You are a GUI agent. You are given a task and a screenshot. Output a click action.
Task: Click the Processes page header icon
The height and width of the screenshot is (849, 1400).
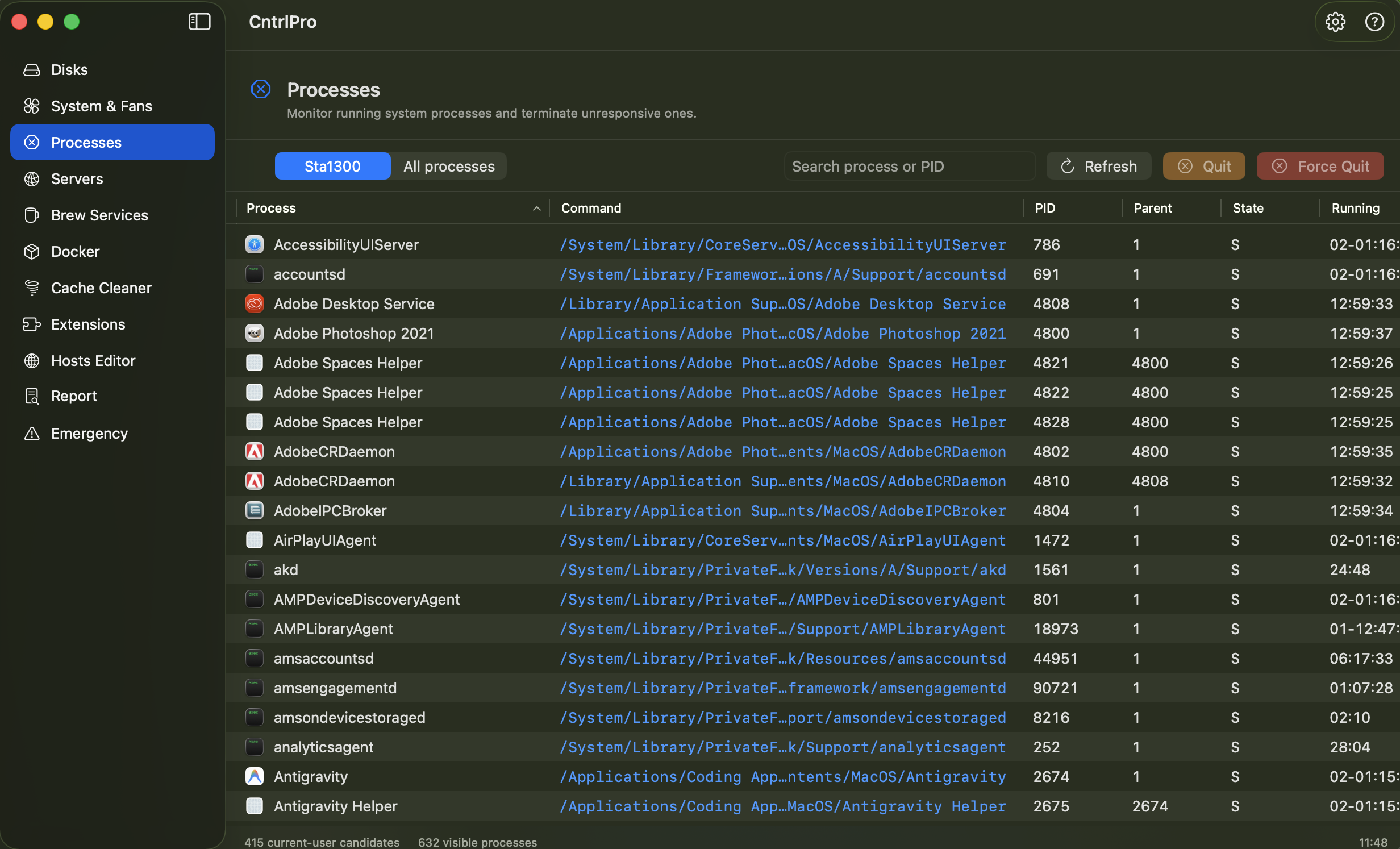(261, 89)
